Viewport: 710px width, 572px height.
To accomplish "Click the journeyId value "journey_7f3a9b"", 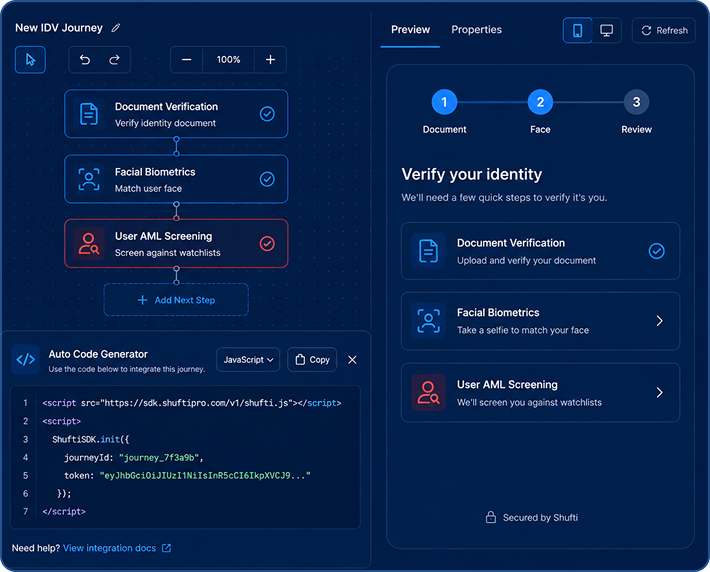I will (158, 457).
